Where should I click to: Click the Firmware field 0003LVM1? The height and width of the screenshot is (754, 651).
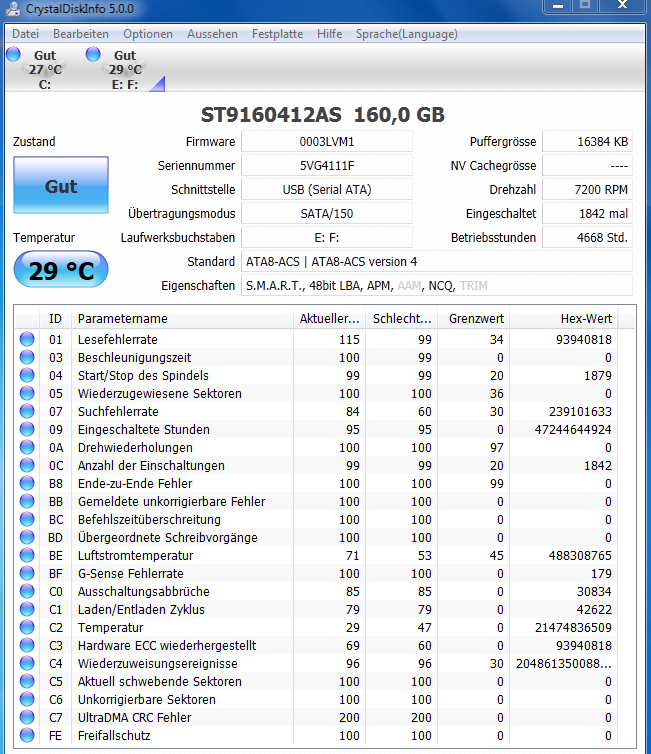click(327, 141)
